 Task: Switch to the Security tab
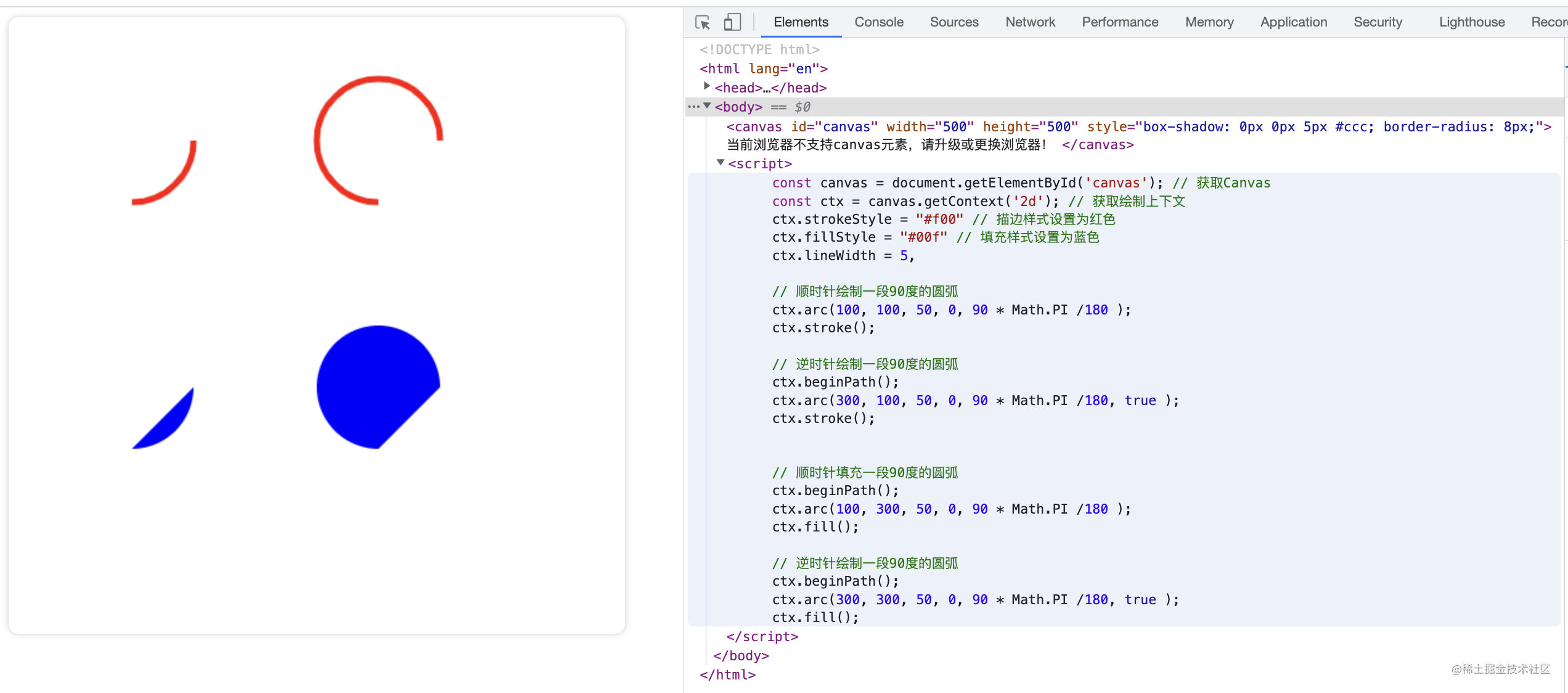[x=1377, y=22]
